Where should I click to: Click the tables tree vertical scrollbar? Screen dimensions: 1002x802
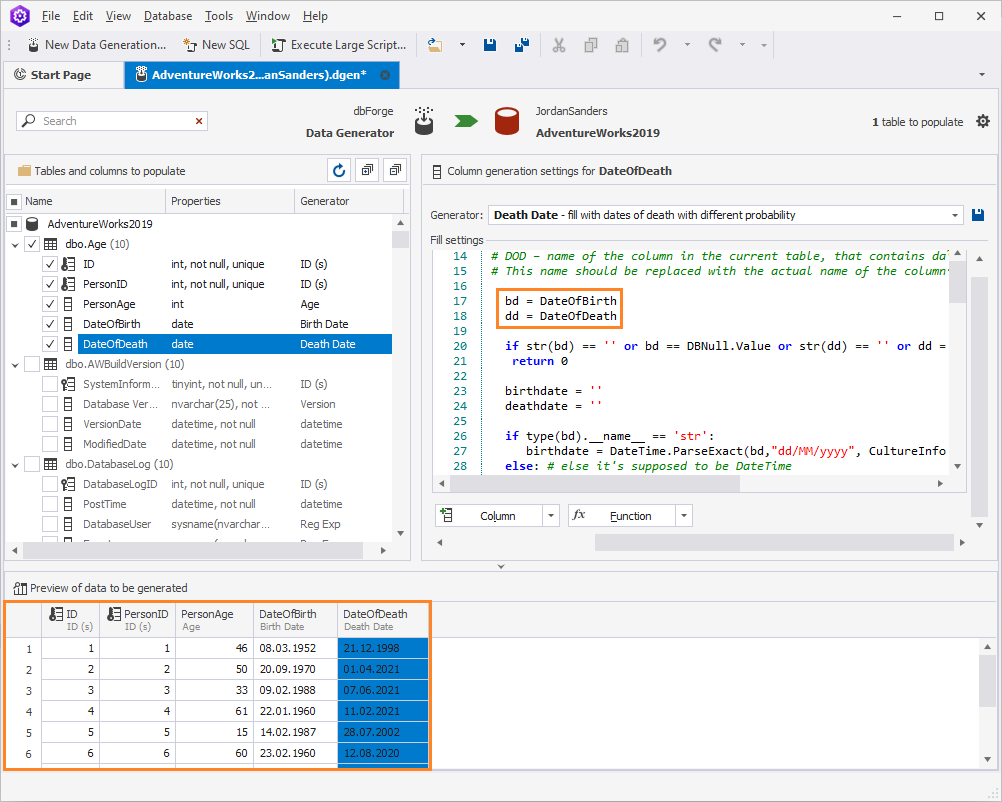(401, 240)
